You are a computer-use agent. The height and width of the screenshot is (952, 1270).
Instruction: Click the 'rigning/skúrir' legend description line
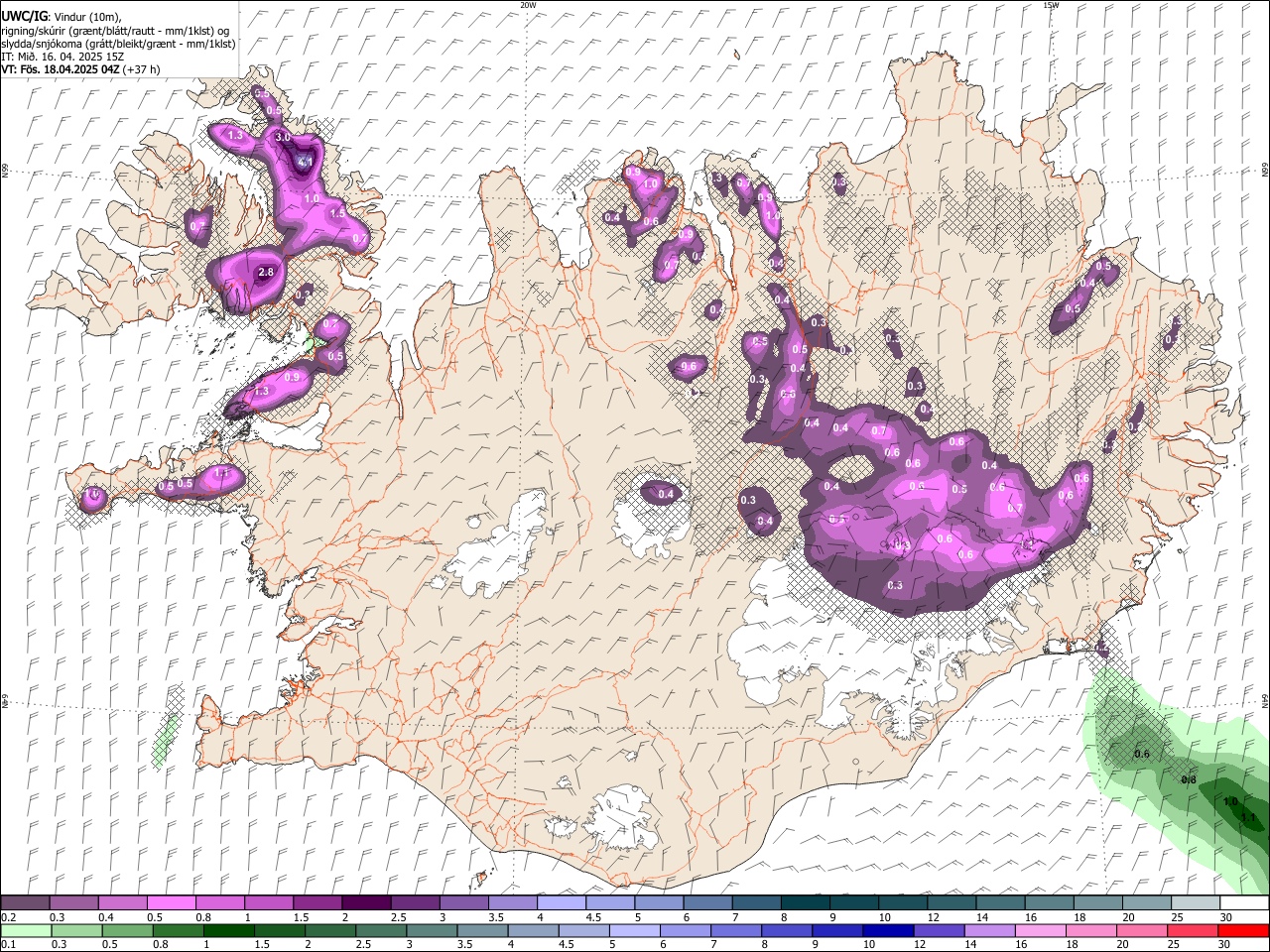coord(114,31)
